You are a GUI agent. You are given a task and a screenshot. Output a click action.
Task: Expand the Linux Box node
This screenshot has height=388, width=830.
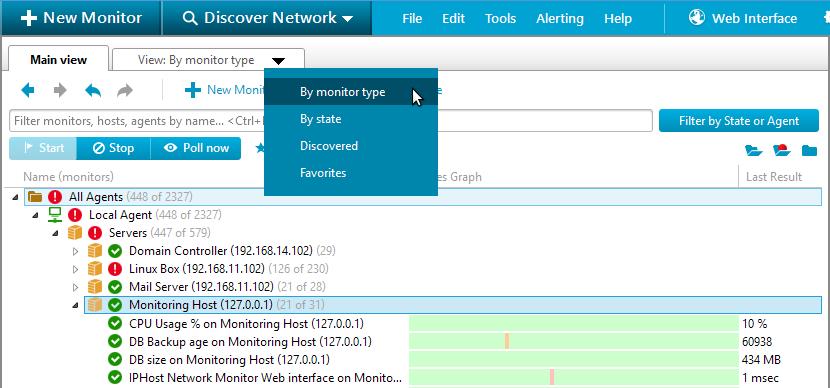click(x=75, y=269)
